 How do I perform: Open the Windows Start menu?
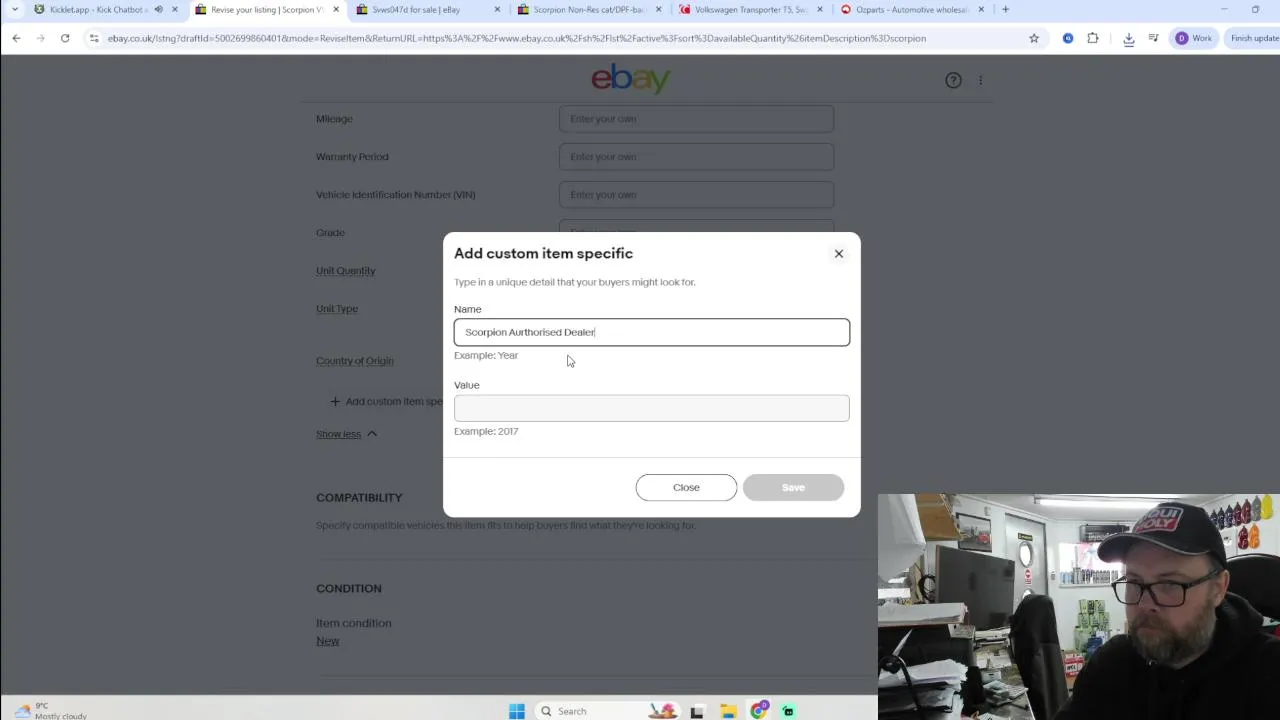click(517, 711)
